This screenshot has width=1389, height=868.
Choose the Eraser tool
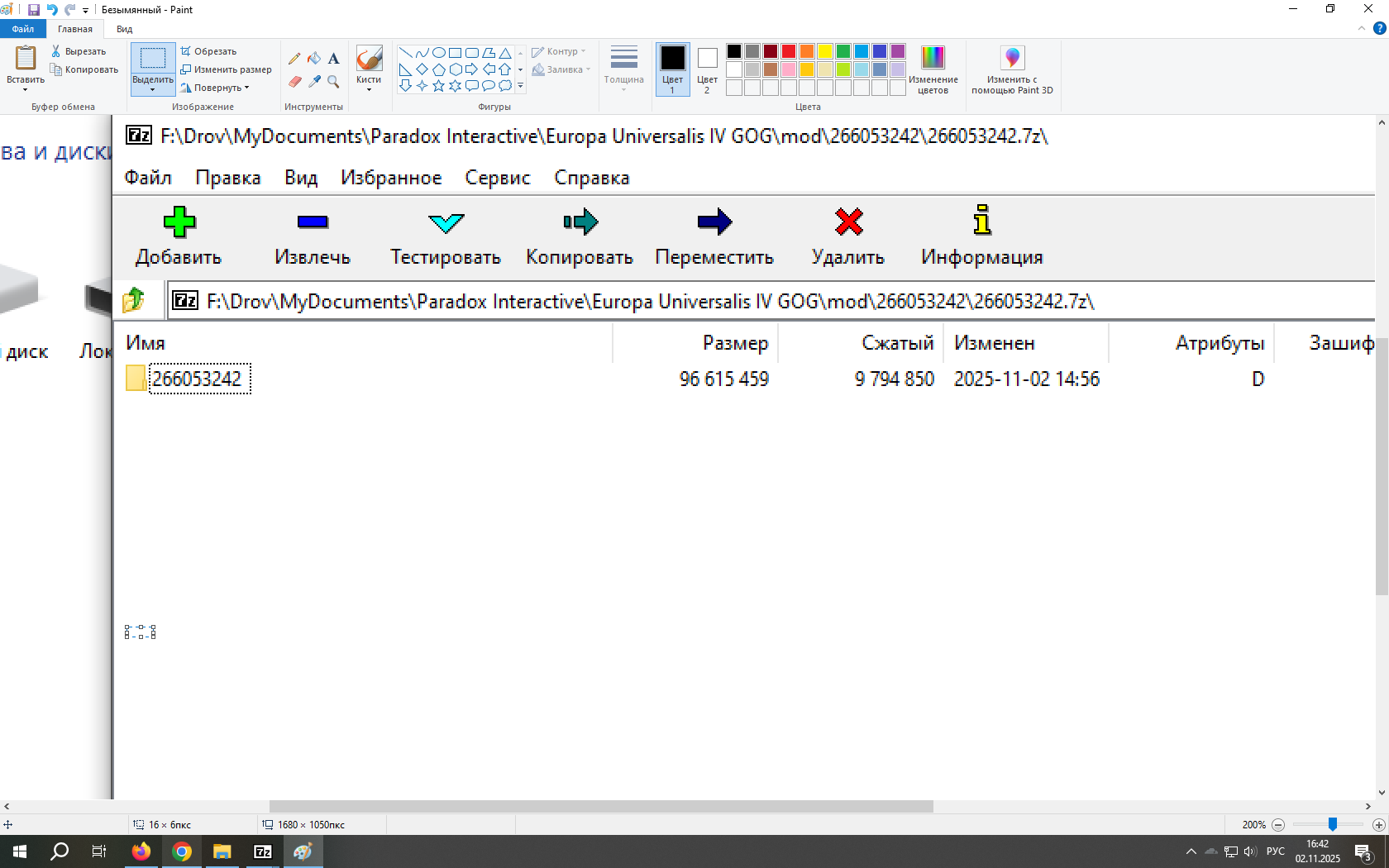click(294, 82)
